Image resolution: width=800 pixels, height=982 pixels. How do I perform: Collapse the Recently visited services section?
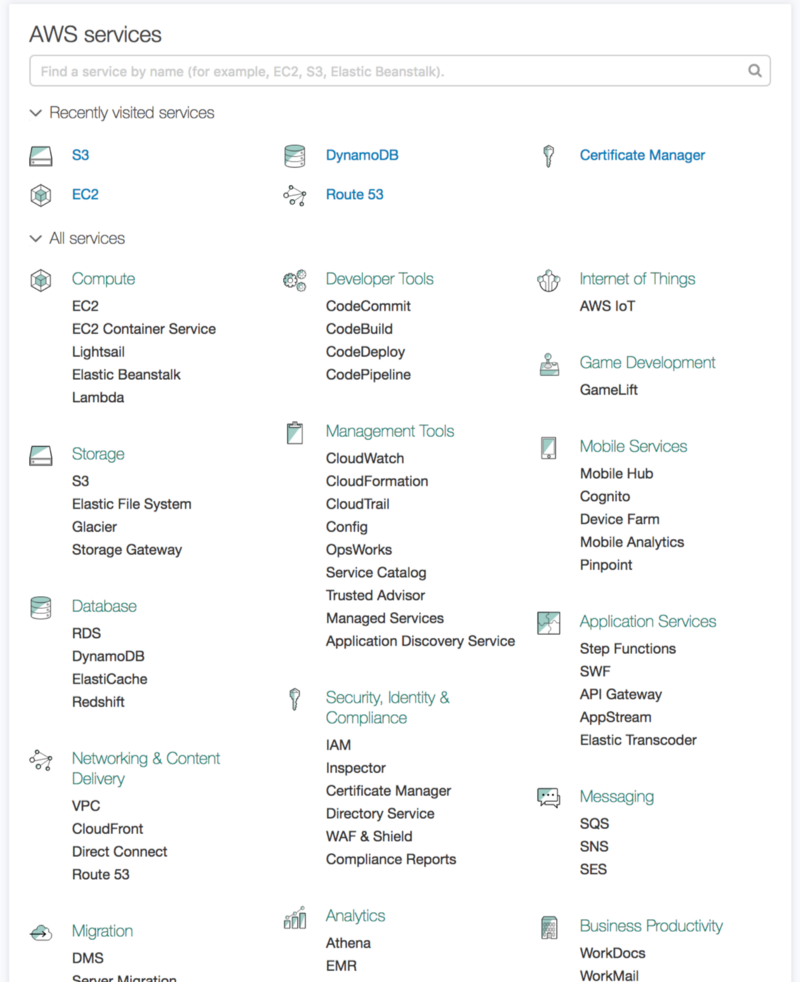(36, 113)
